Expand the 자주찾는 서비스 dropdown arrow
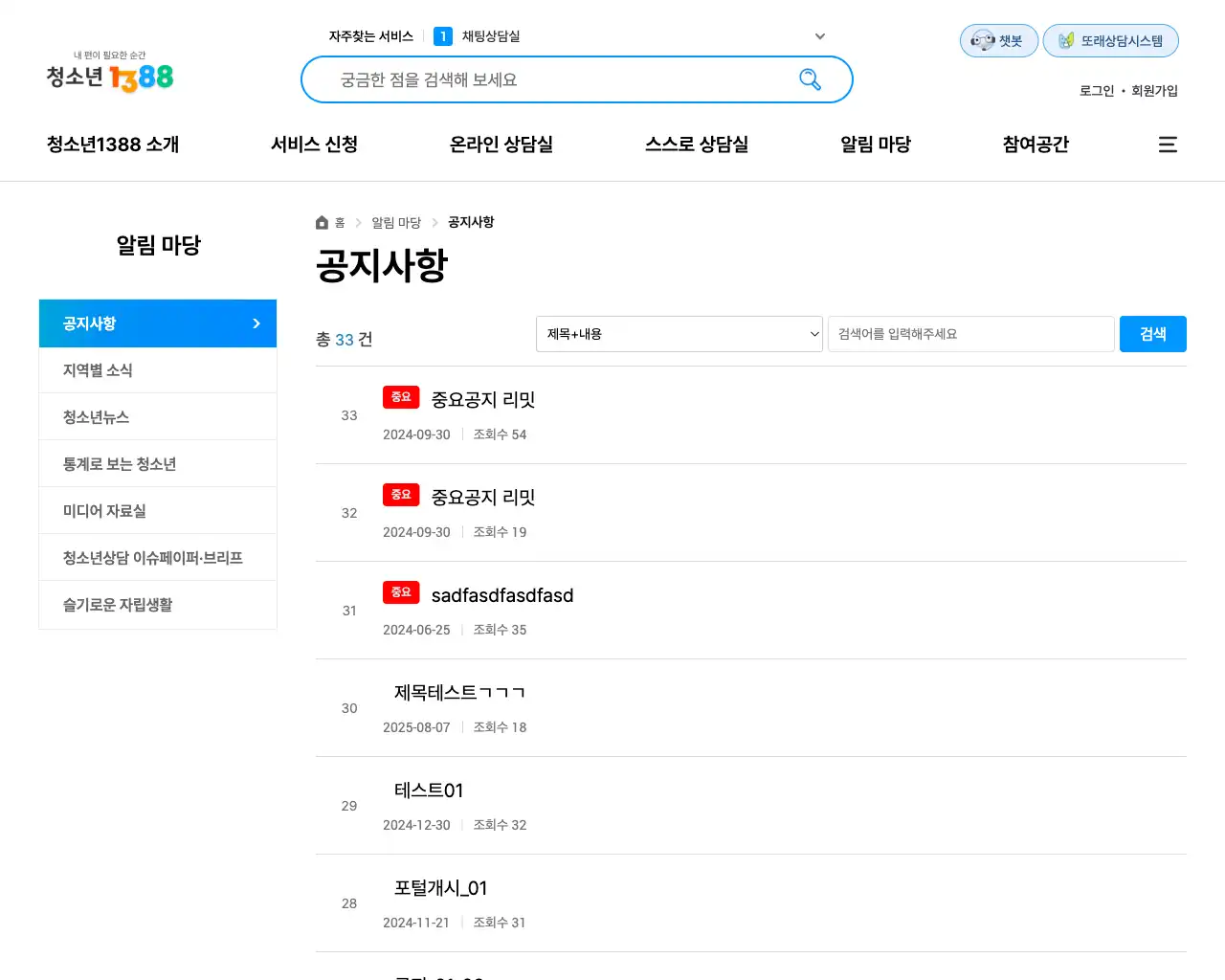This screenshot has width=1225, height=980. (820, 36)
